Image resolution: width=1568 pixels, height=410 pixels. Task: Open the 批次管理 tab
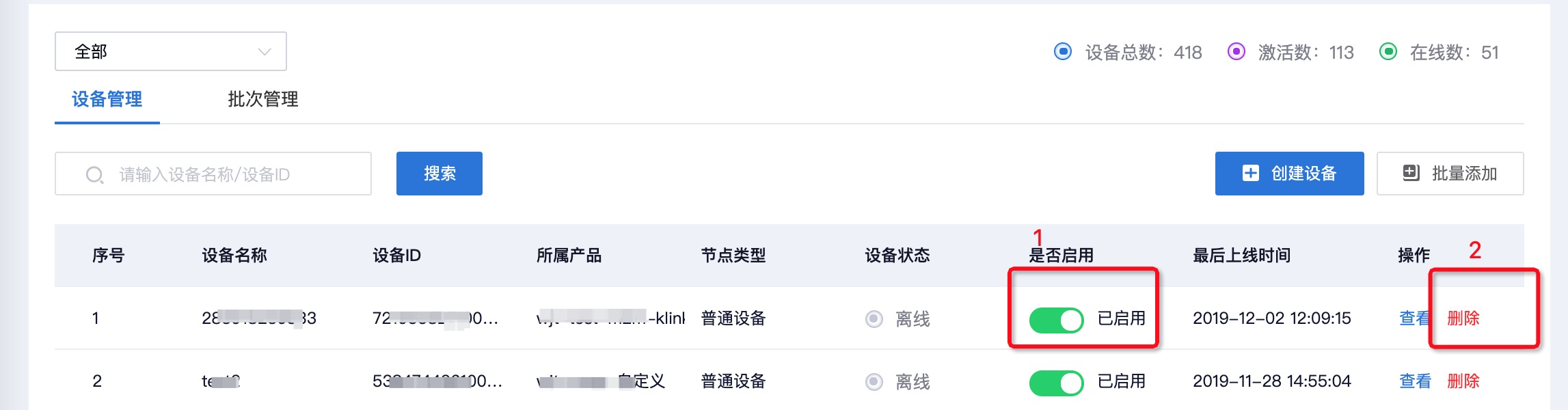click(x=263, y=100)
